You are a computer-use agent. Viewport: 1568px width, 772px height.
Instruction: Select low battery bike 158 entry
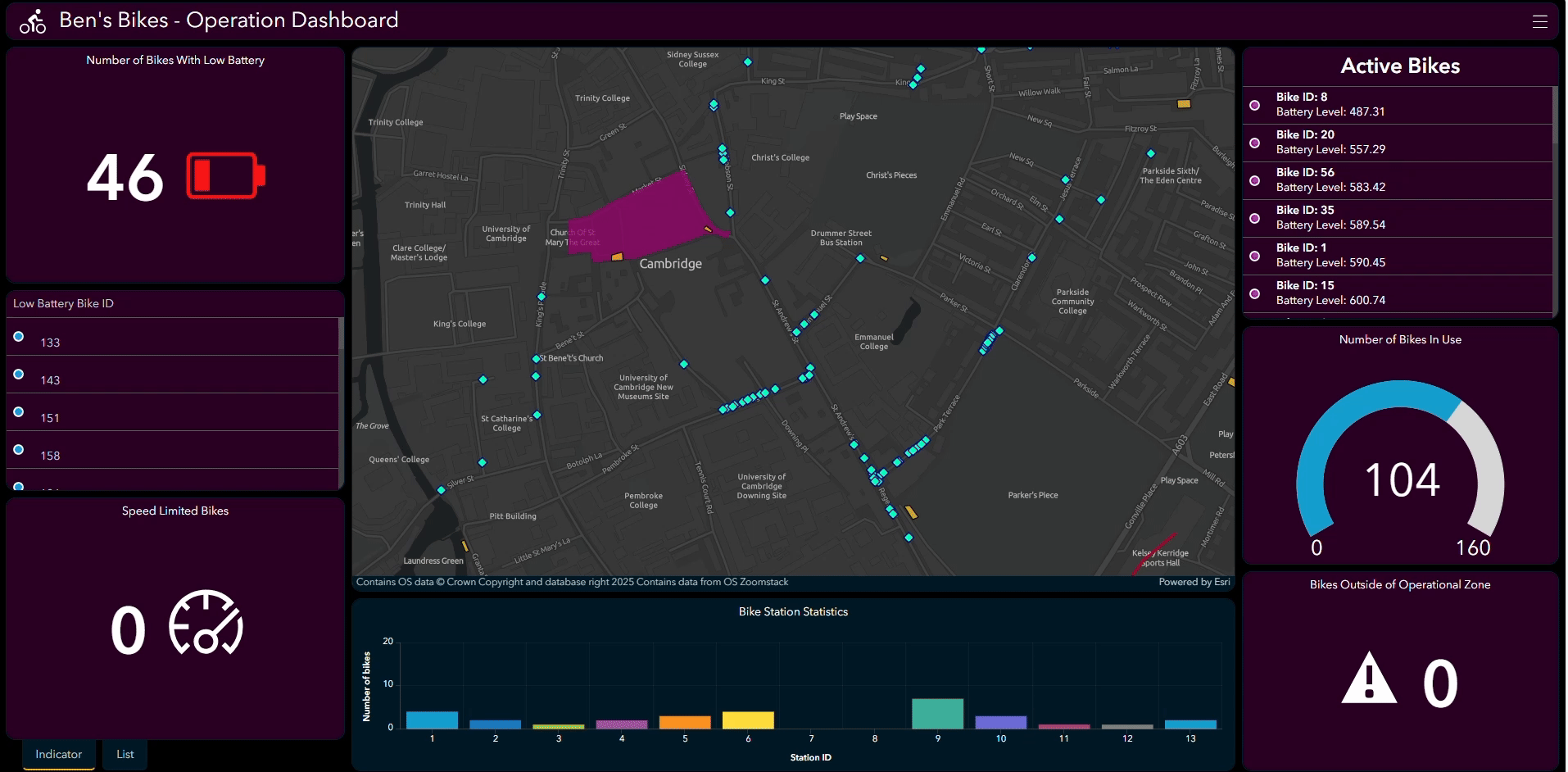[x=172, y=450]
